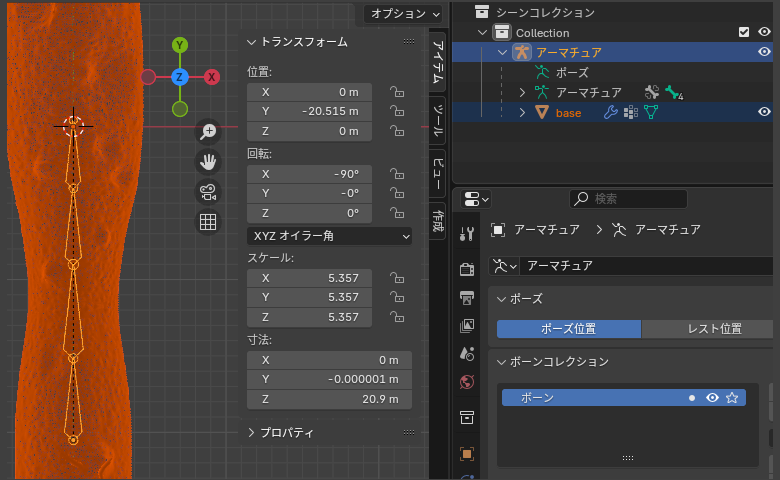Screen dimensions: 780x480
Task: Expand the プロパティ panel section
Action: [x=252, y=433]
